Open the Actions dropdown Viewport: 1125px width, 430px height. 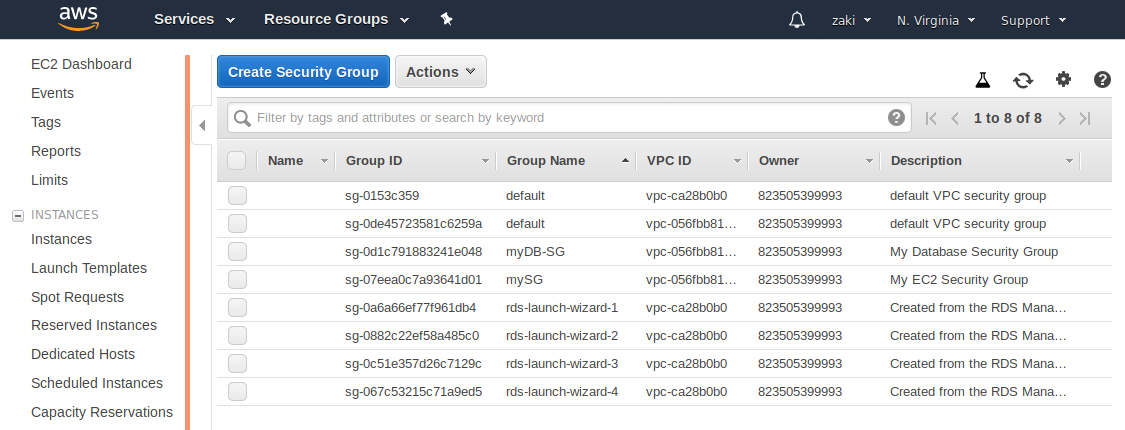pos(441,72)
